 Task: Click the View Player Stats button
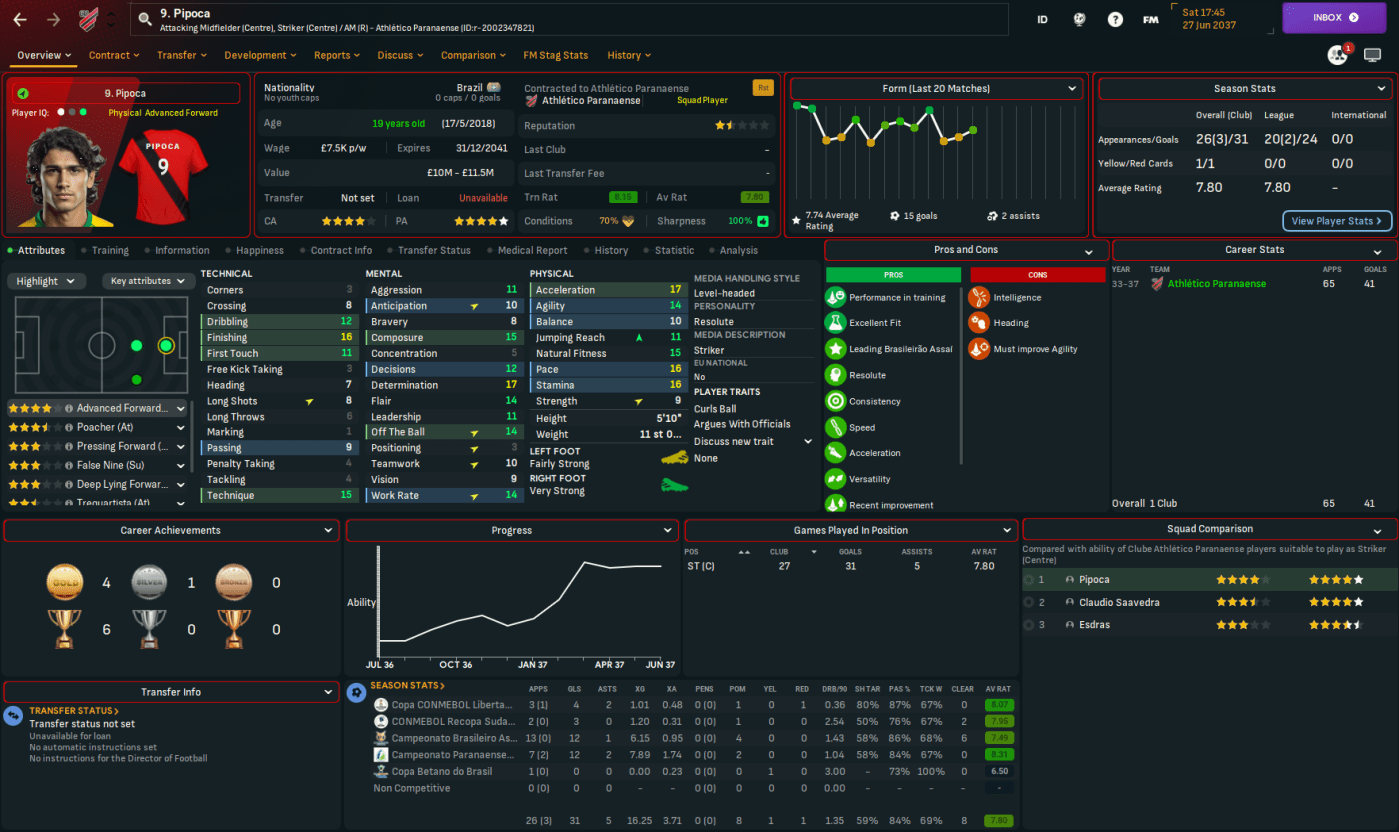click(1336, 221)
